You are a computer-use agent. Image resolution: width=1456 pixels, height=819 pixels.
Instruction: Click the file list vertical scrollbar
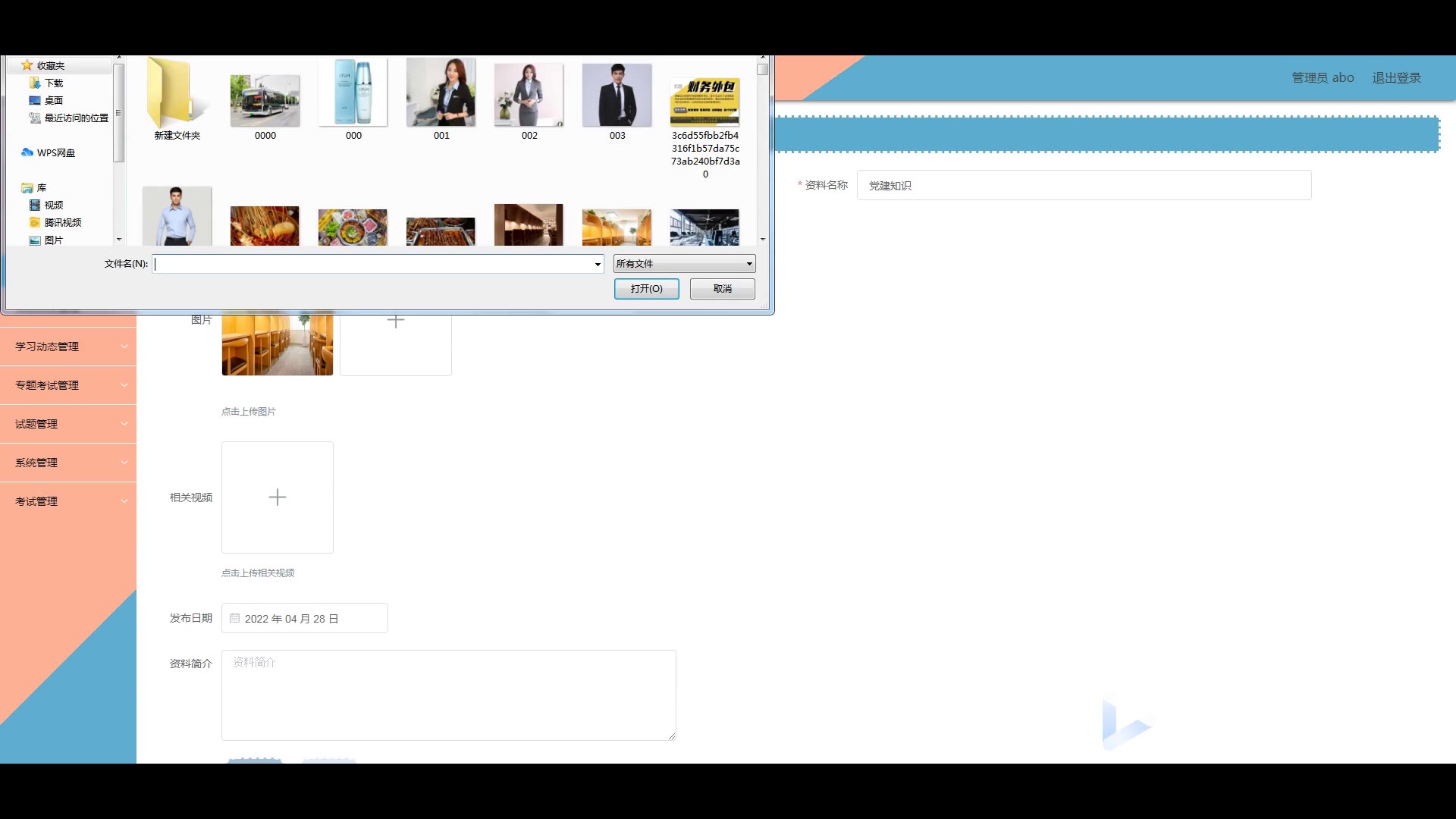pos(763,152)
